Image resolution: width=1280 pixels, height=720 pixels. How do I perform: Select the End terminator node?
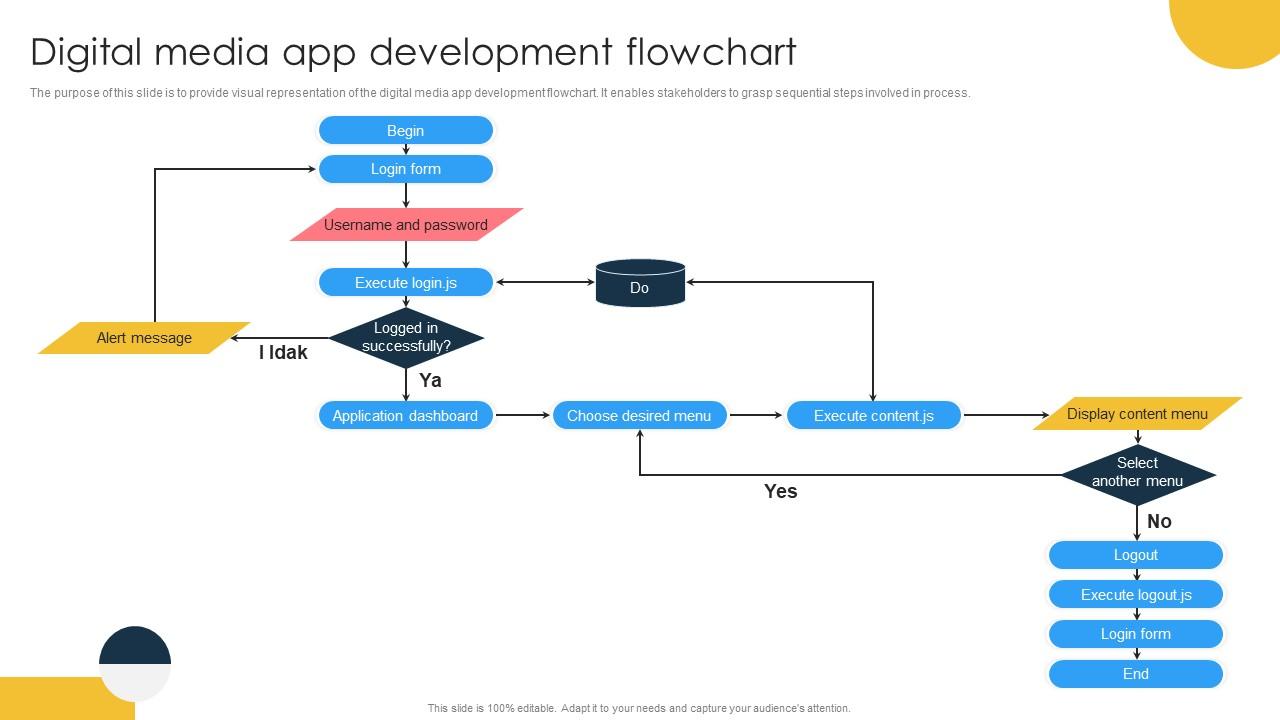click(x=1136, y=674)
